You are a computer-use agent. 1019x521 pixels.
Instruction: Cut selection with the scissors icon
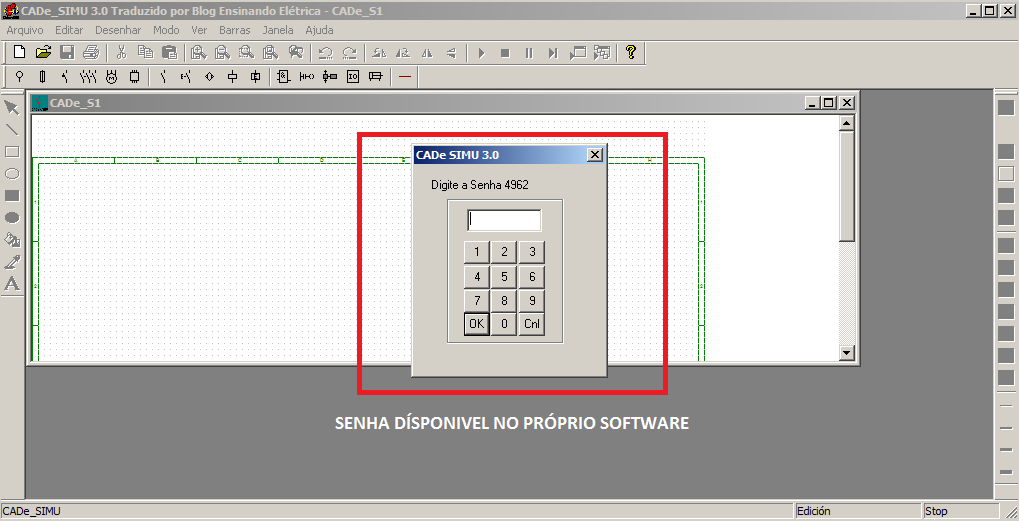tap(122, 53)
